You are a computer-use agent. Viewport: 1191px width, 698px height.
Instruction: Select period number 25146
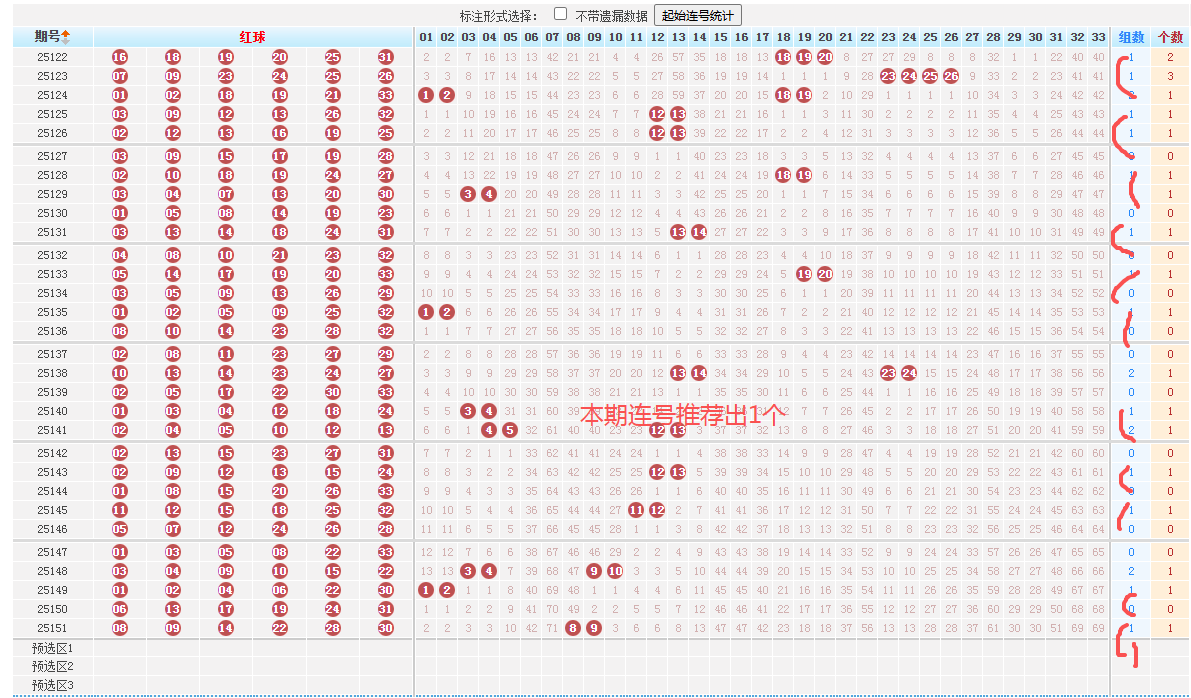52,529
